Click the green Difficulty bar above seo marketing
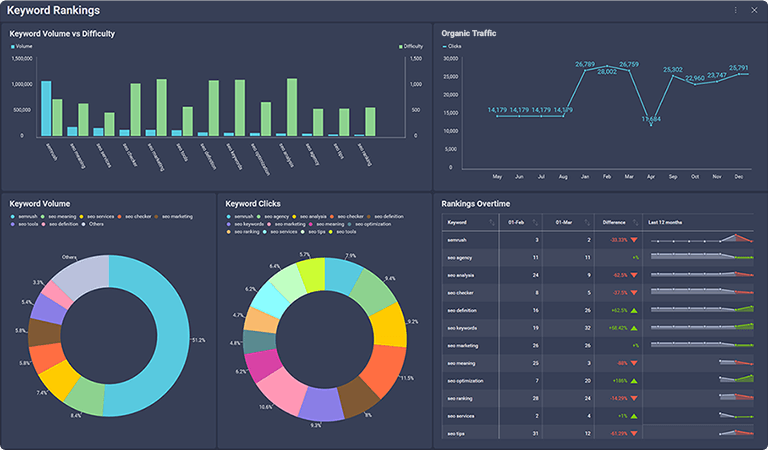Image resolution: width=768 pixels, height=450 pixels. click(161, 108)
